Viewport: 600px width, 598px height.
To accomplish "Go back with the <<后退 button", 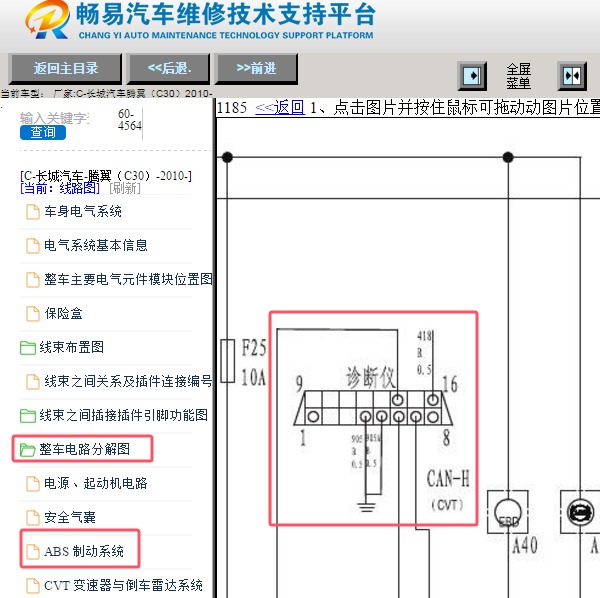I will pos(169,69).
